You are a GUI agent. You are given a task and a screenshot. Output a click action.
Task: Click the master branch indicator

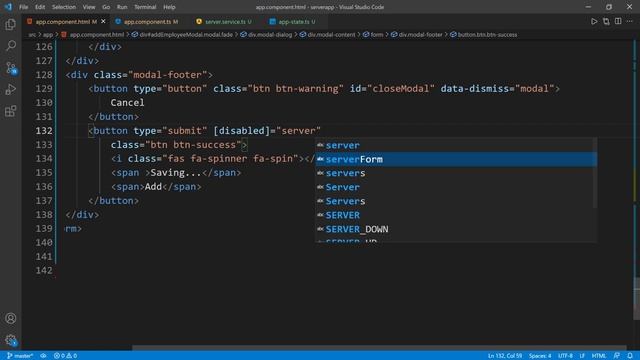pyautogui.click(x=20, y=356)
